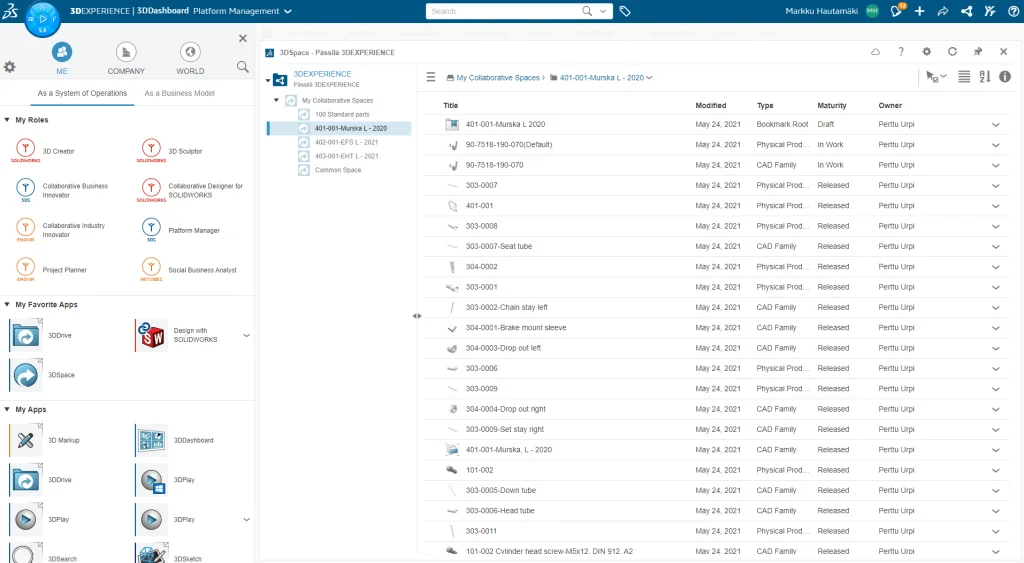1024x563 pixels.
Task: Click the 3DEXPERIENCE compass play button
Action: 42,18
